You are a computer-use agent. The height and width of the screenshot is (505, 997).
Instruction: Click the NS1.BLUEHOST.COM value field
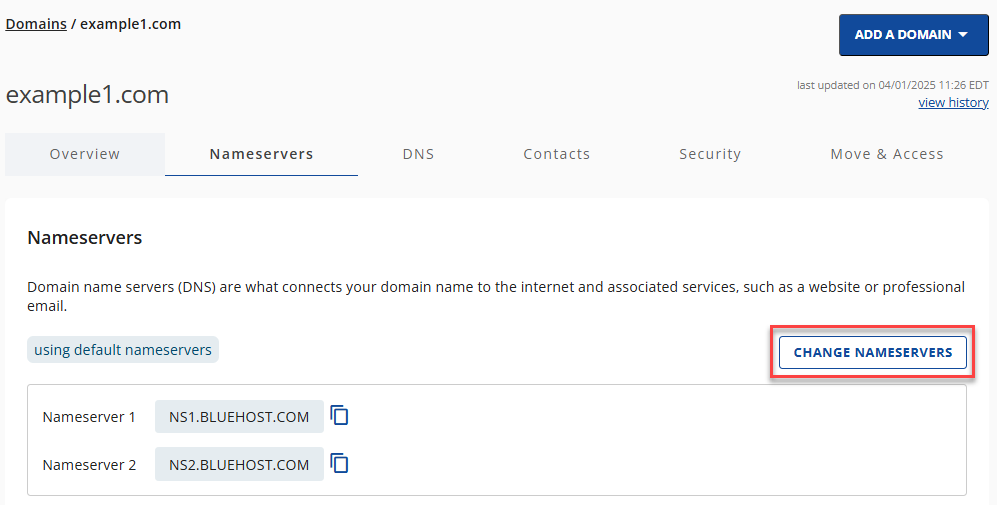pos(239,417)
